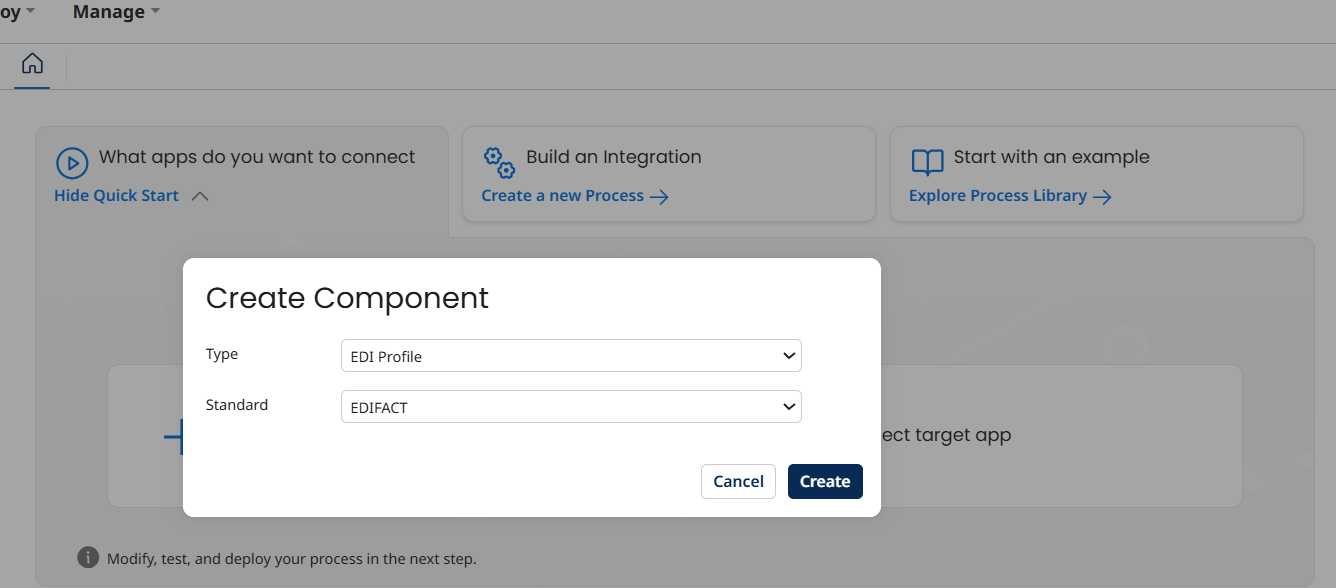Viewport: 1336px width, 588px height.
Task: Click the info icon next to the deploy note
Action: click(90, 558)
